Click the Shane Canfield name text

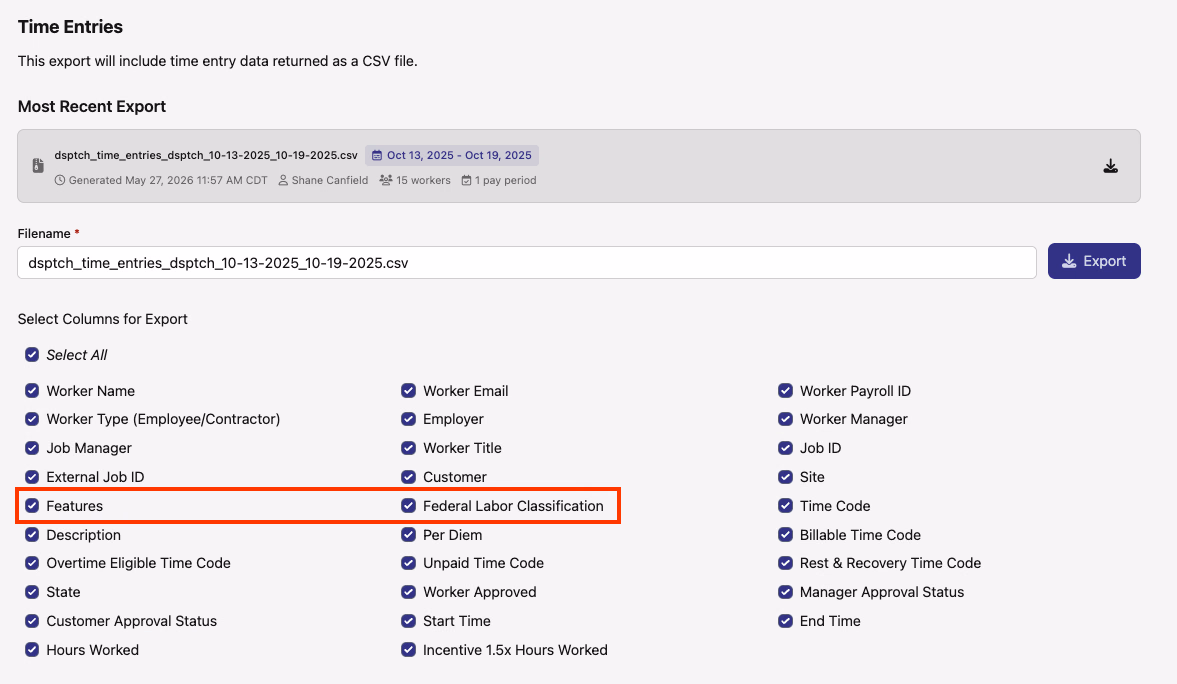330,180
